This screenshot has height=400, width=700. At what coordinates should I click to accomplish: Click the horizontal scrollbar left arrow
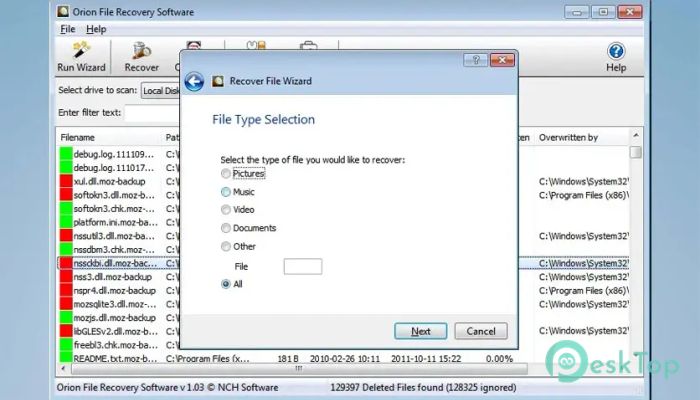pyautogui.click(x=63, y=369)
